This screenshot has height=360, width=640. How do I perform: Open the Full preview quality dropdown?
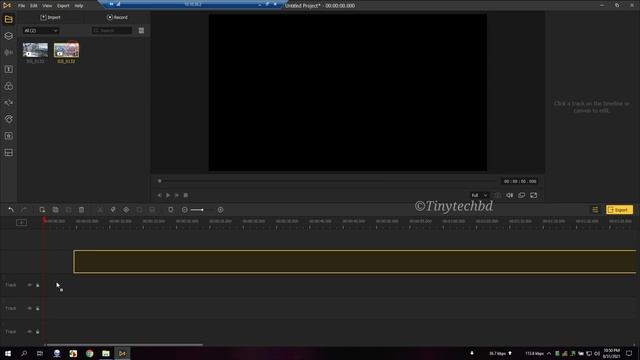[x=479, y=196]
